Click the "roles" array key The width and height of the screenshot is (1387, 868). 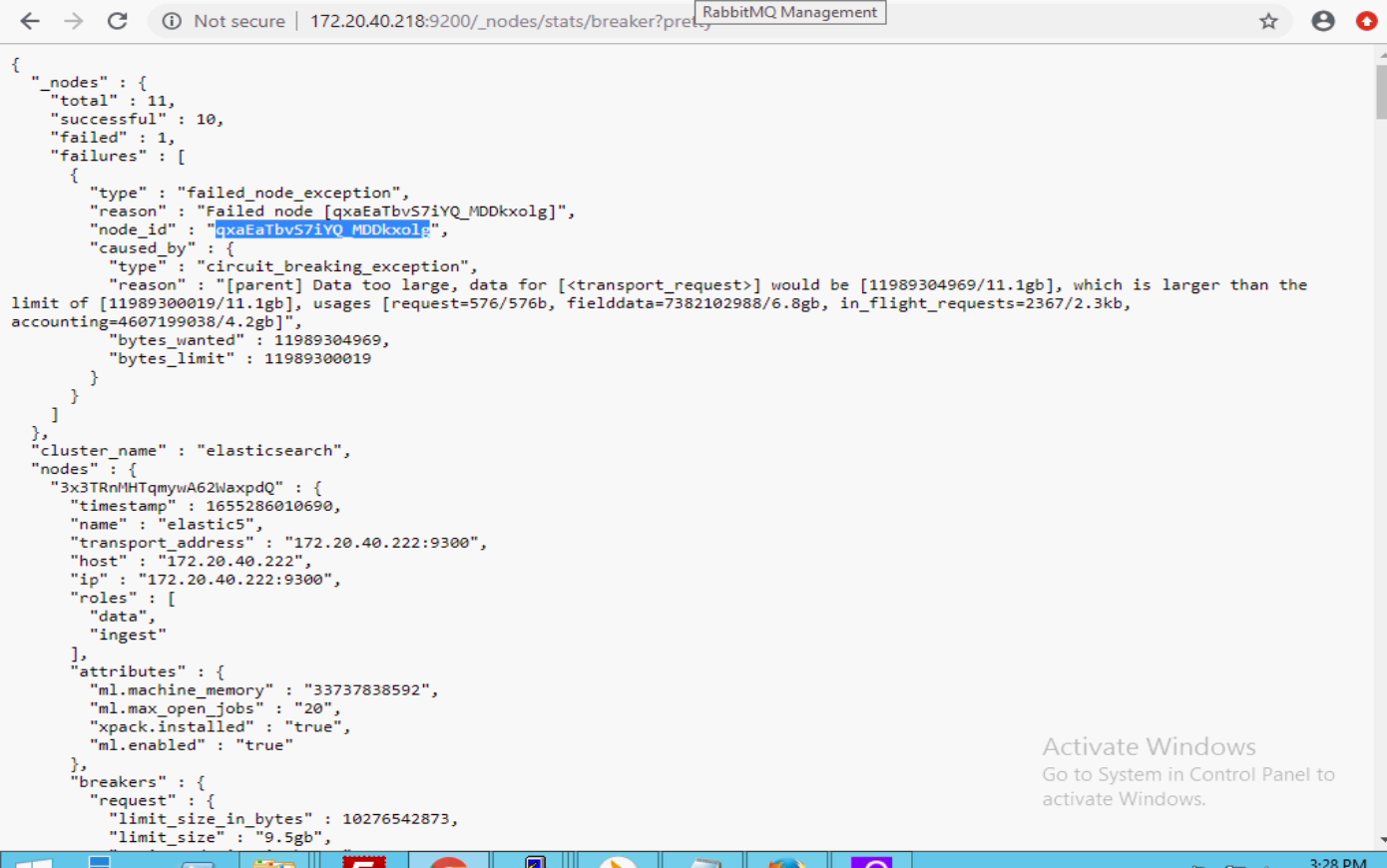click(x=104, y=599)
